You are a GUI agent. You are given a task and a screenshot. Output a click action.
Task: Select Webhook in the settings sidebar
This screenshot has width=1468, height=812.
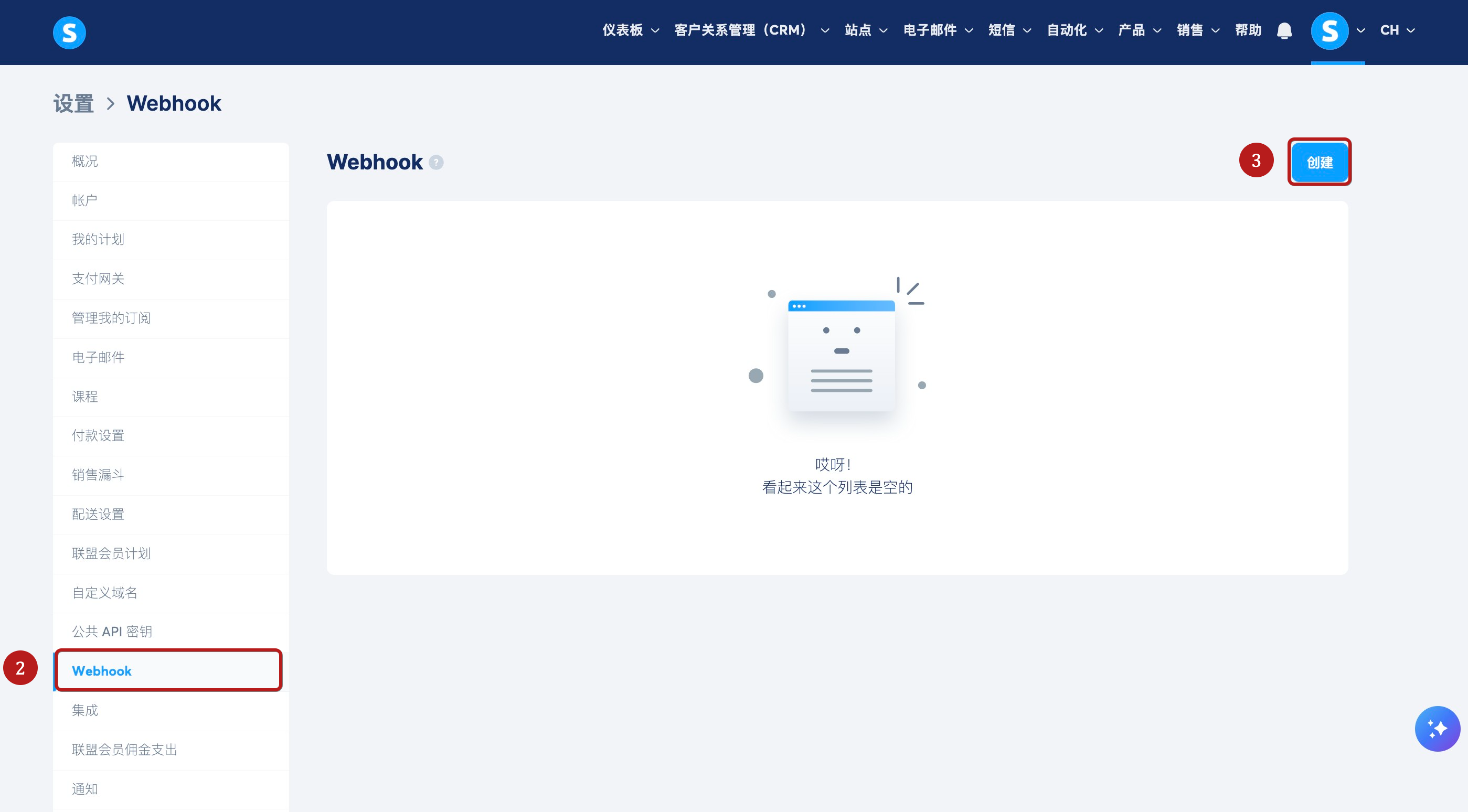tap(102, 671)
